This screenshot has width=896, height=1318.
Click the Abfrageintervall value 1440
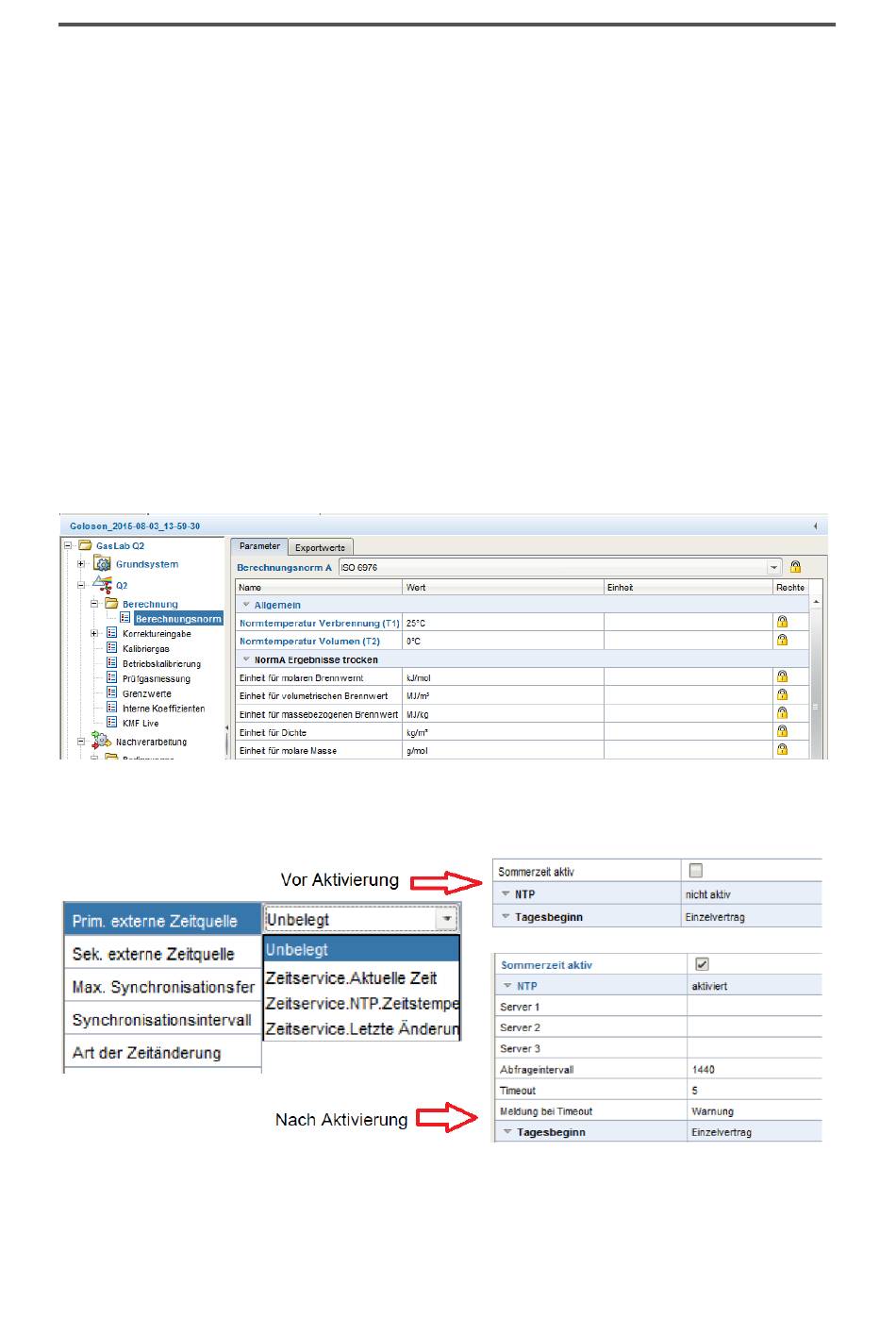click(755, 1070)
